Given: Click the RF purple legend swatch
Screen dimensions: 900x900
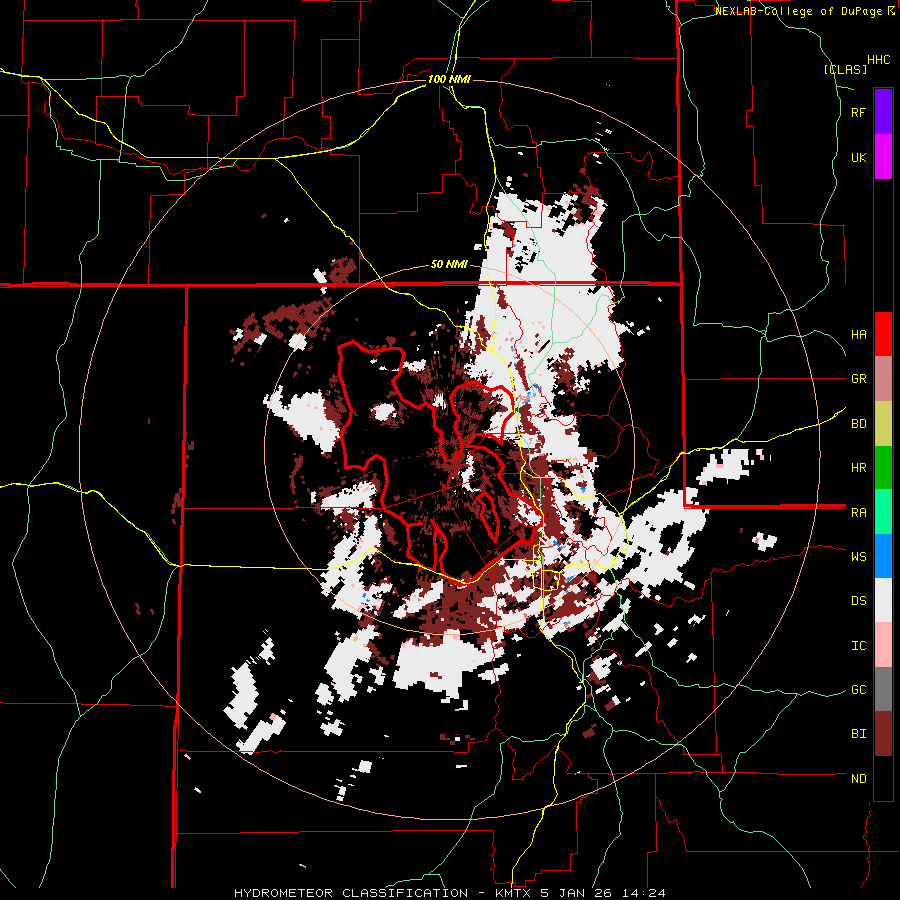Looking at the screenshot, I should pos(883,112).
